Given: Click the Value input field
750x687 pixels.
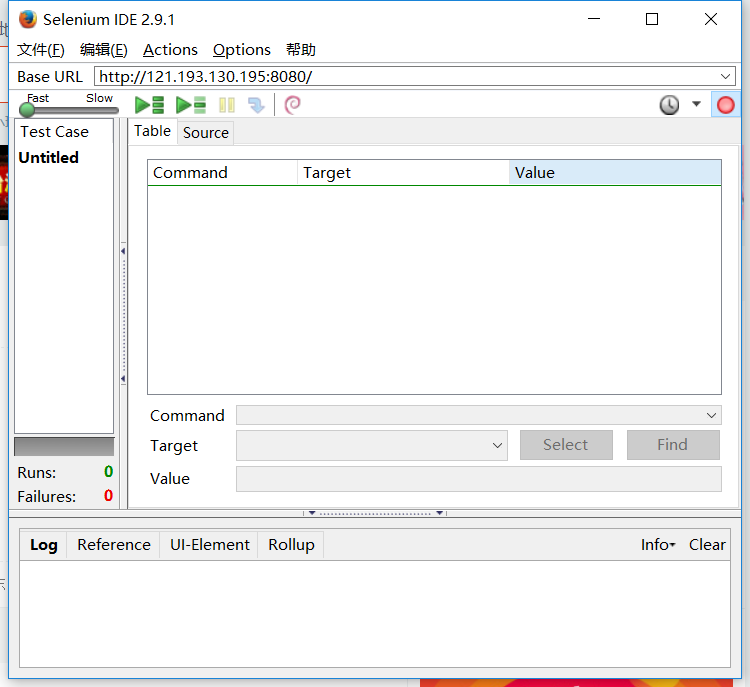Looking at the screenshot, I should click(479, 479).
